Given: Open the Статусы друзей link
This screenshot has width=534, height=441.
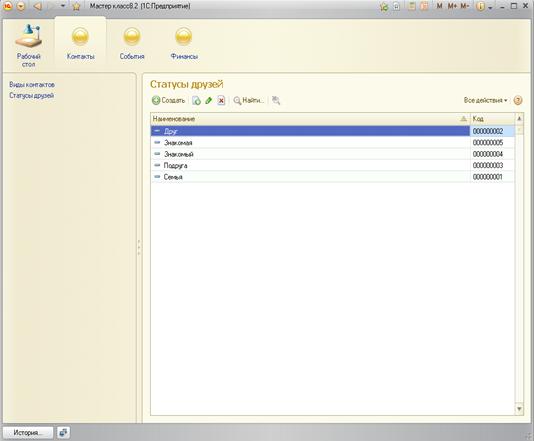Looking at the screenshot, I should [x=32, y=95].
